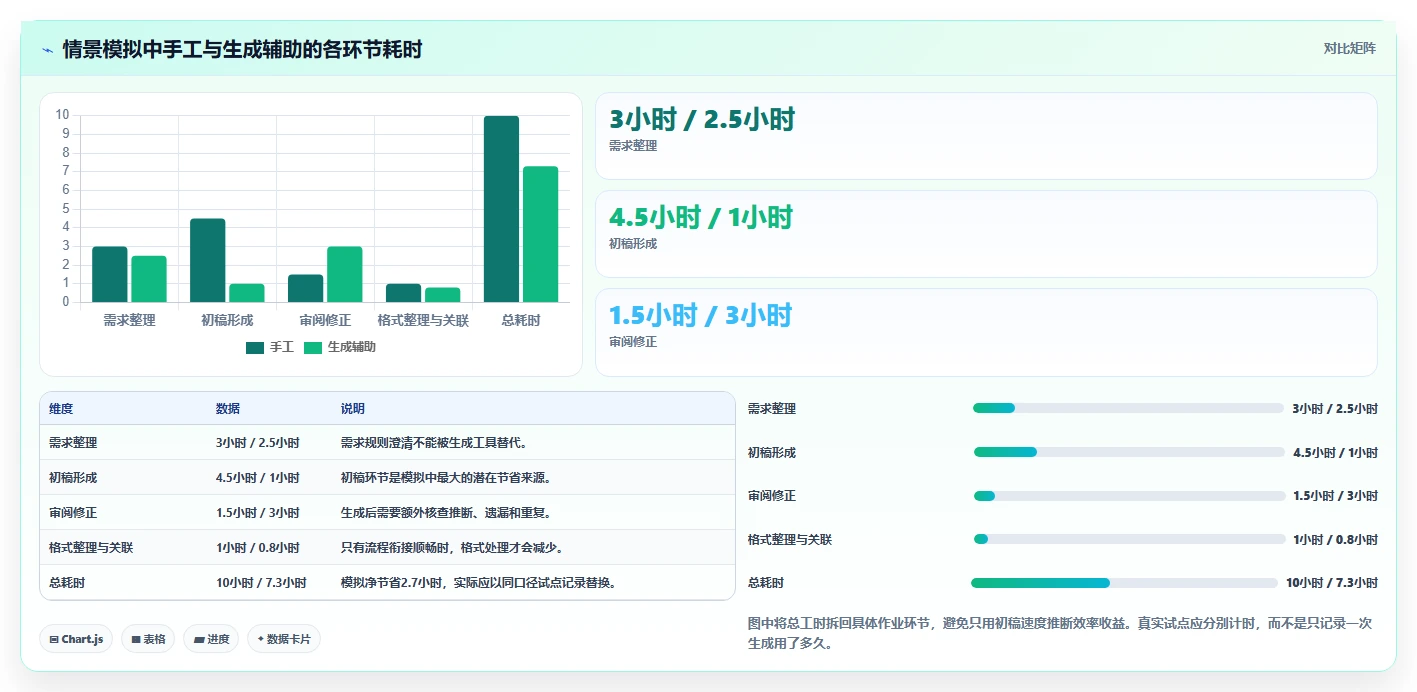This screenshot has width=1417, height=692.
Task: Click the Chart.js tag
Action: pos(76,639)
